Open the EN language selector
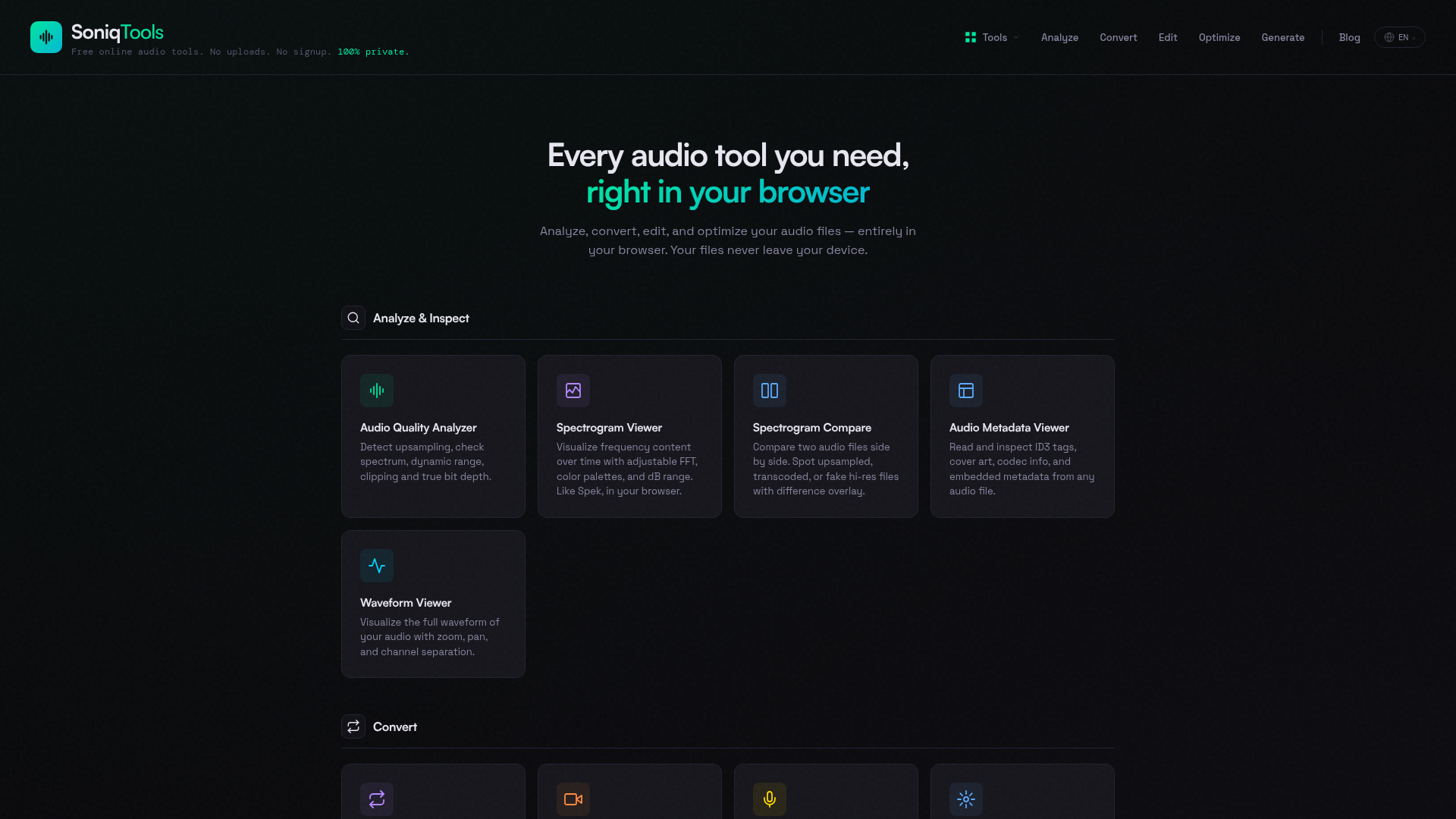1456x819 pixels. click(x=1400, y=37)
